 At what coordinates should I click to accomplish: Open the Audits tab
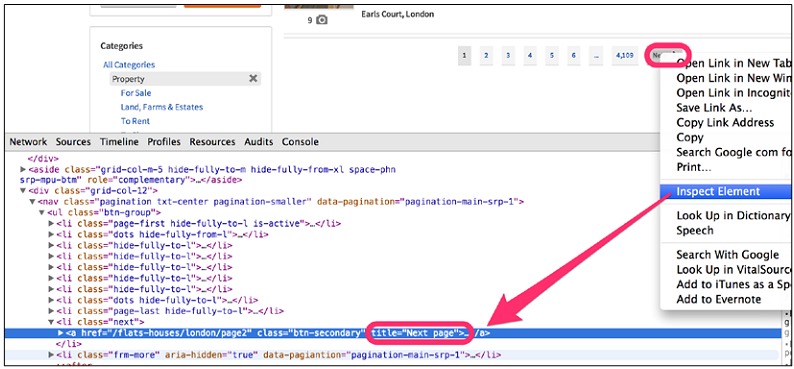pyautogui.click(x=258, y=142)
